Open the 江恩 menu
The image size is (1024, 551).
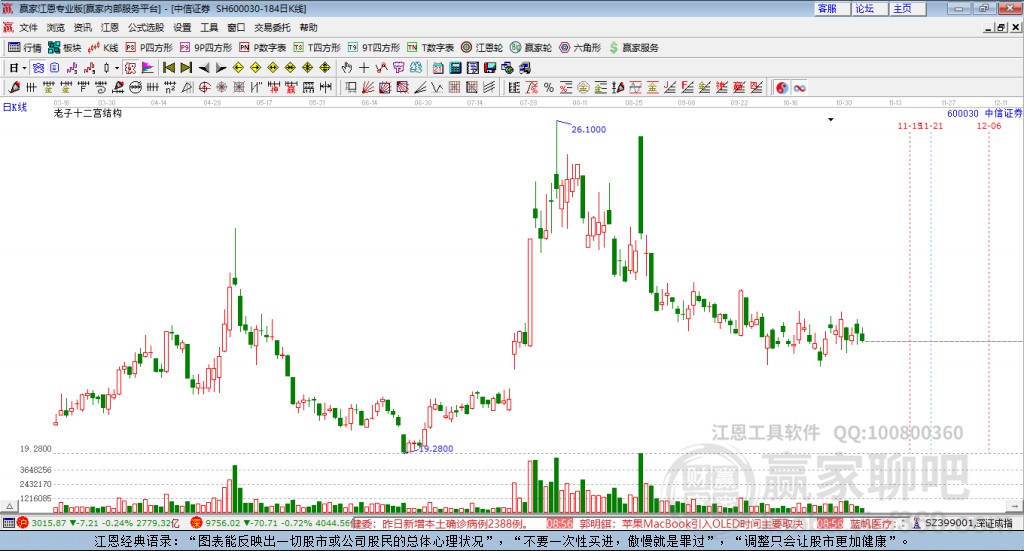point(110,27)
